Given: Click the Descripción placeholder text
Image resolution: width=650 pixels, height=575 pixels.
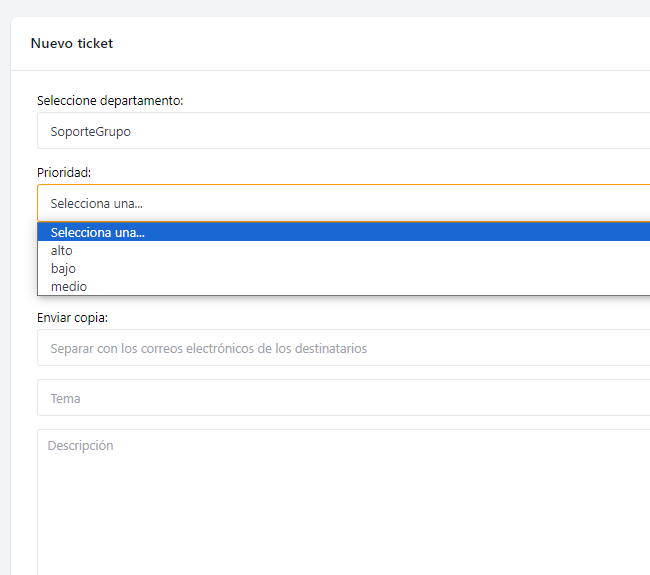Looking at the screenshot, I should (81, 446).
